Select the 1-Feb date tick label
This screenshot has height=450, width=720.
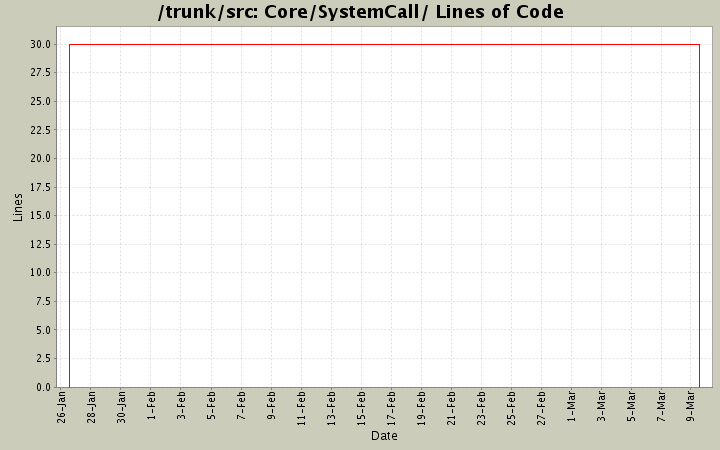click(x=152, y=408)
